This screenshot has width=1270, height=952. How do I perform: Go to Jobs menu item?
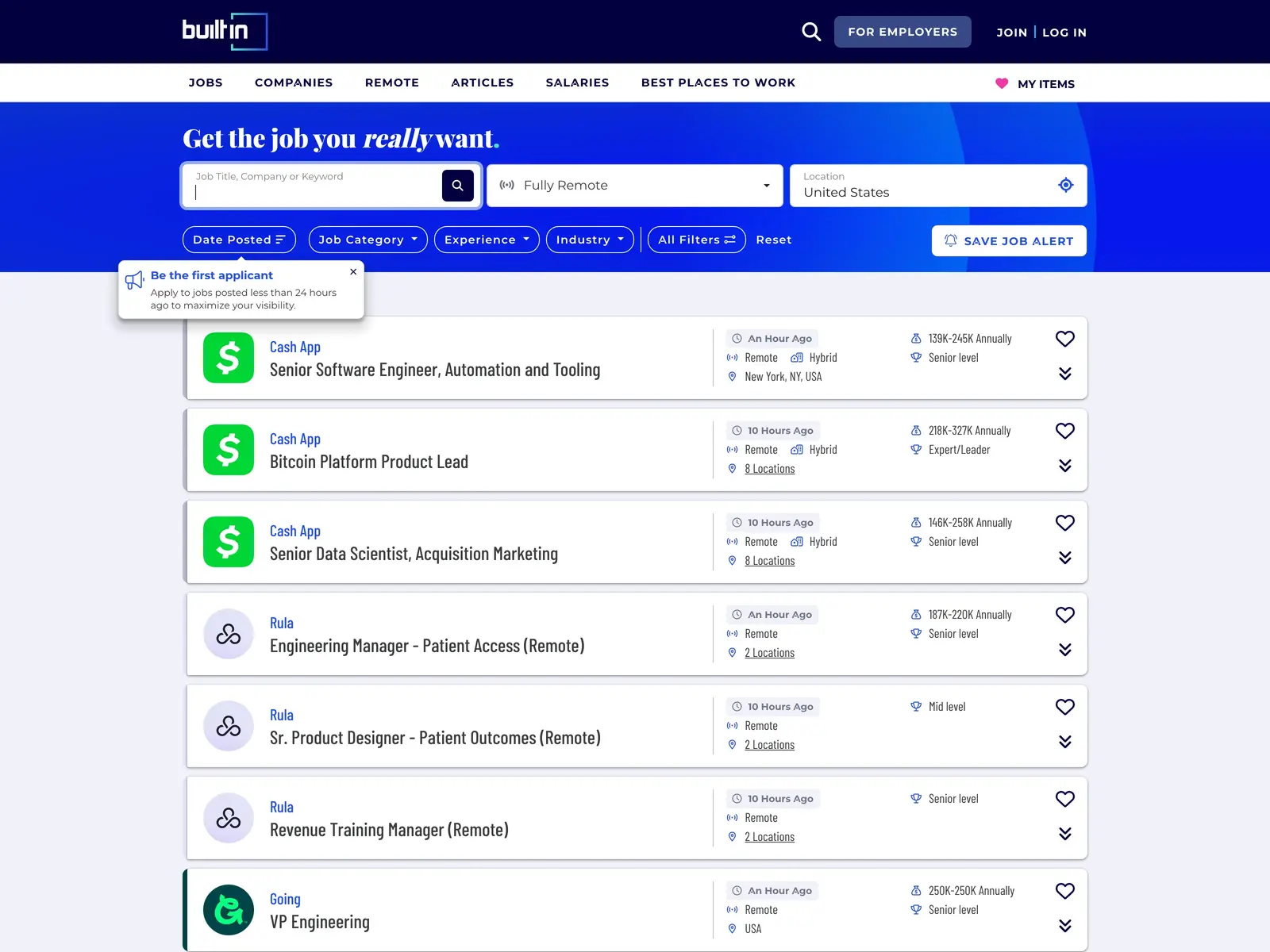(206, 83)
